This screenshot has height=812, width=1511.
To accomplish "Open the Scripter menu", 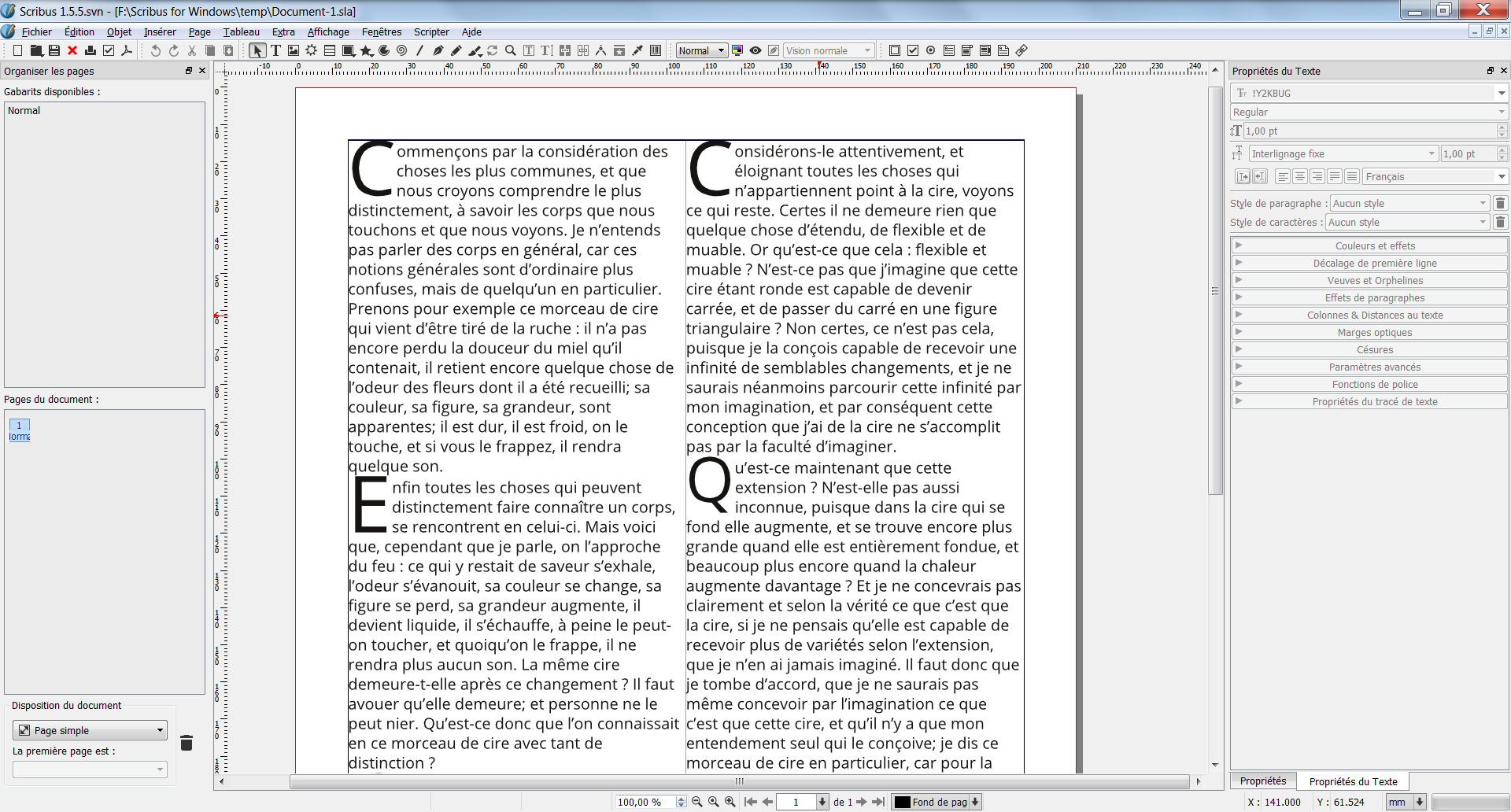I will click(431, 31).
